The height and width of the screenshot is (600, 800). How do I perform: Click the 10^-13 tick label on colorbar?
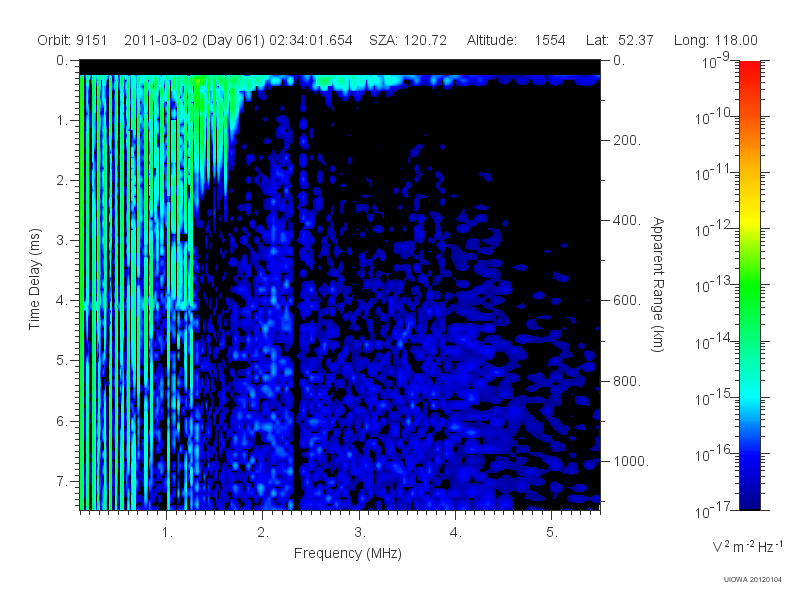714,285
